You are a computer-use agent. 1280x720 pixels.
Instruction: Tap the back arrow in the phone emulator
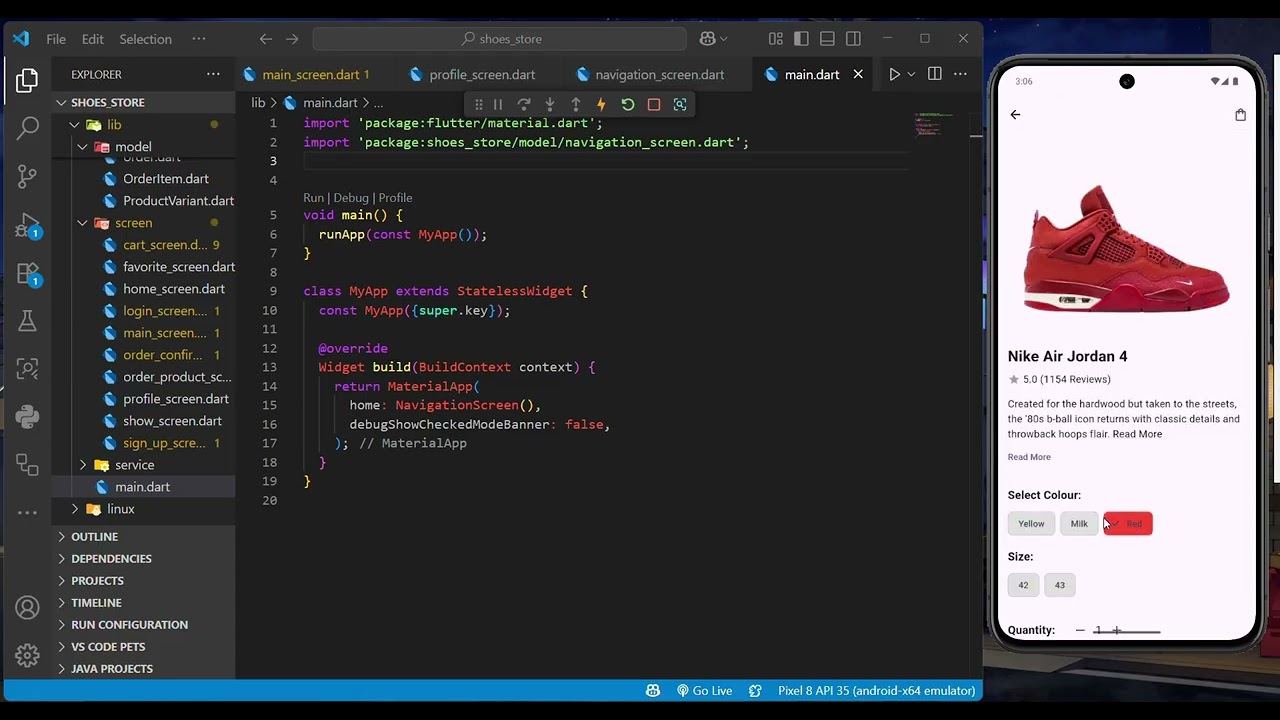tap(1015, 115)
